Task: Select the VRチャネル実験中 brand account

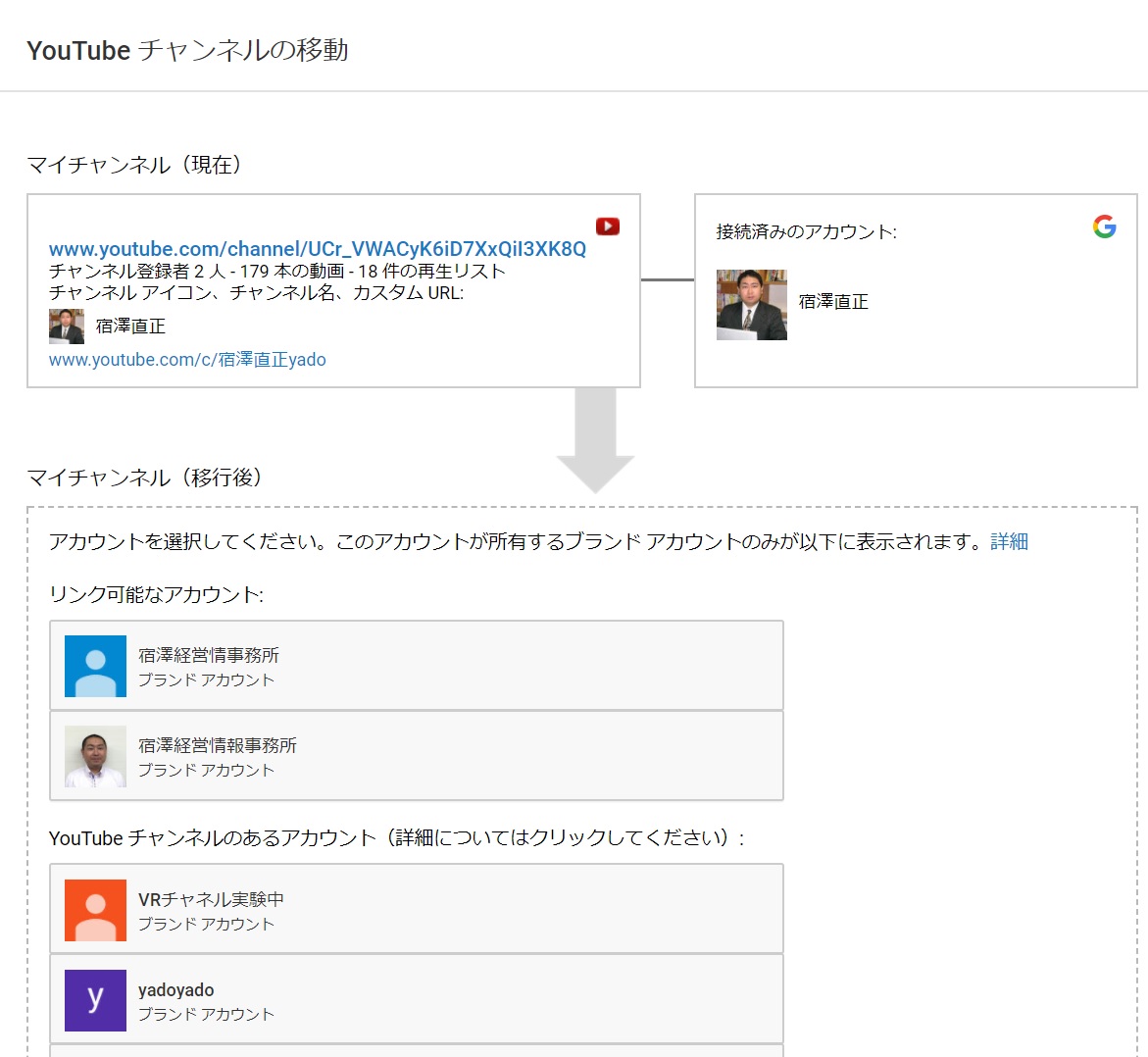Action: click(417, 909)
